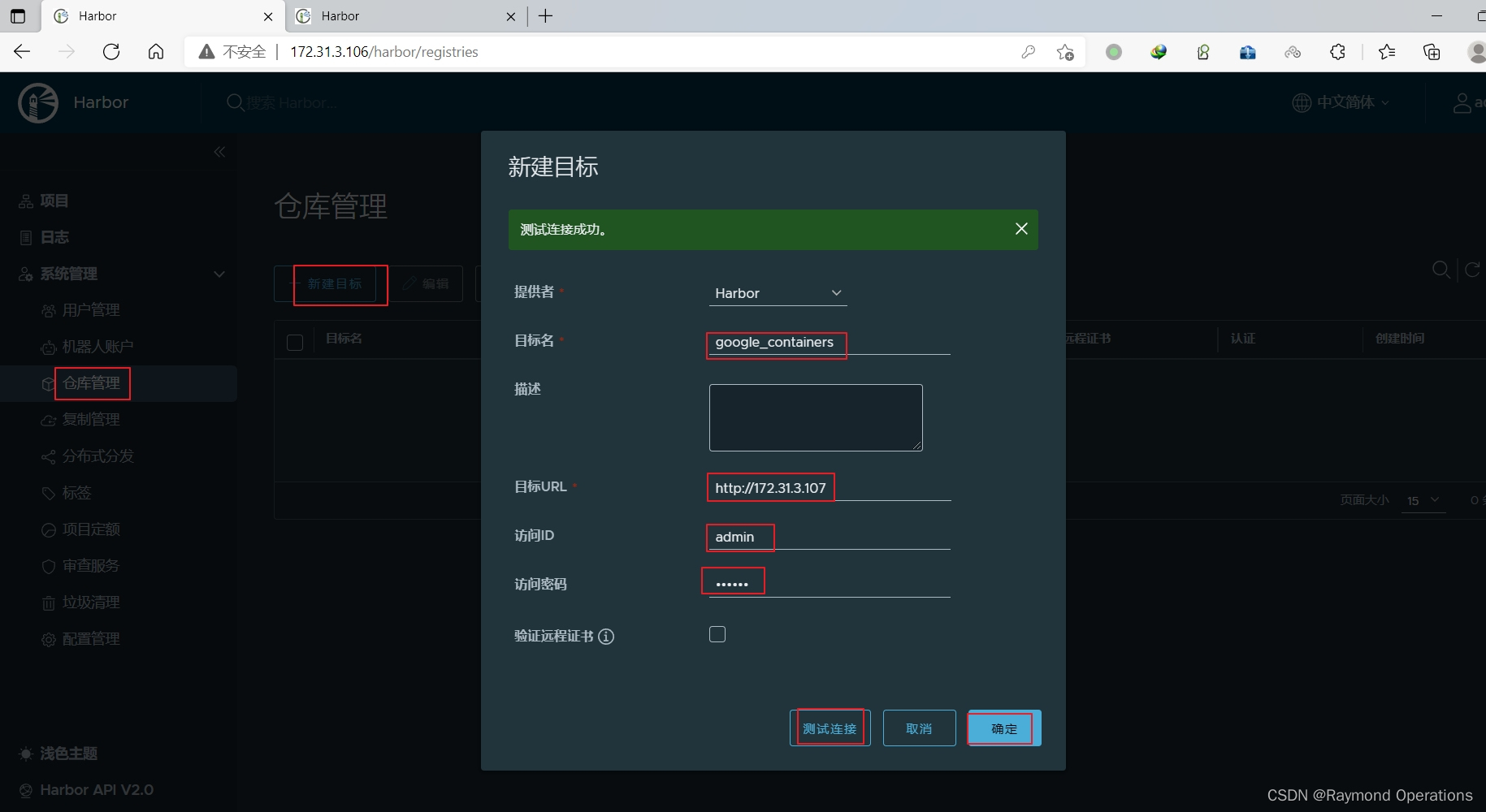Select 仓库管理 in the sidebar

point(91,383)
